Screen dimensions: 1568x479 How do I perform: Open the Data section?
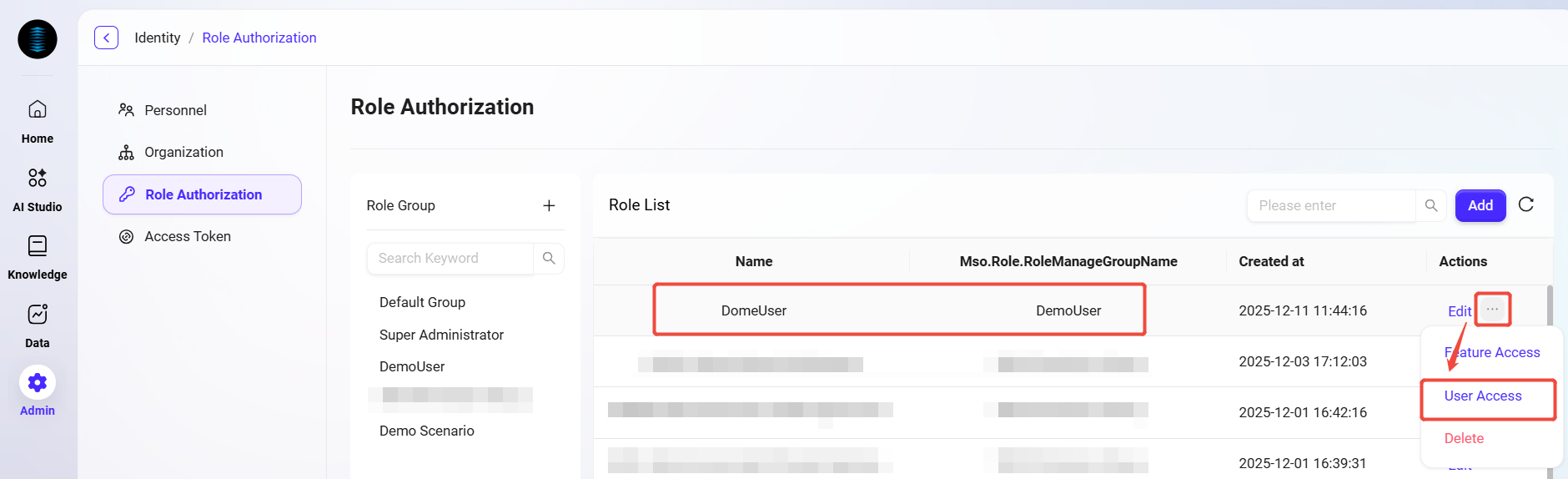coord(38,325)
